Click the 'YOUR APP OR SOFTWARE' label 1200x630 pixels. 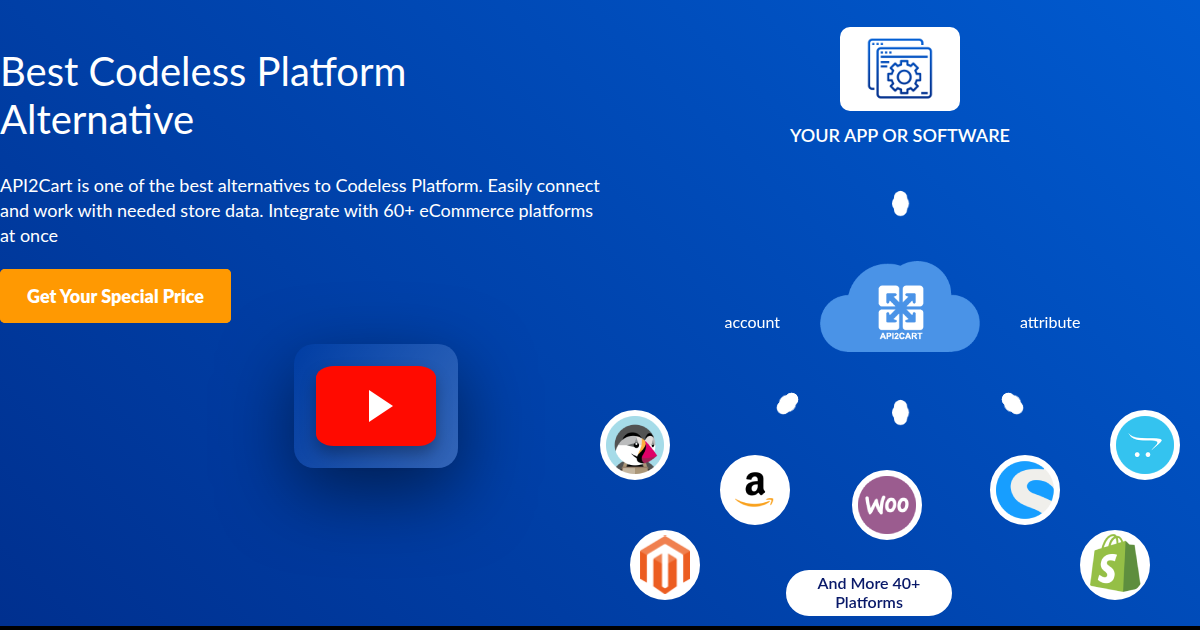point(900,136)
